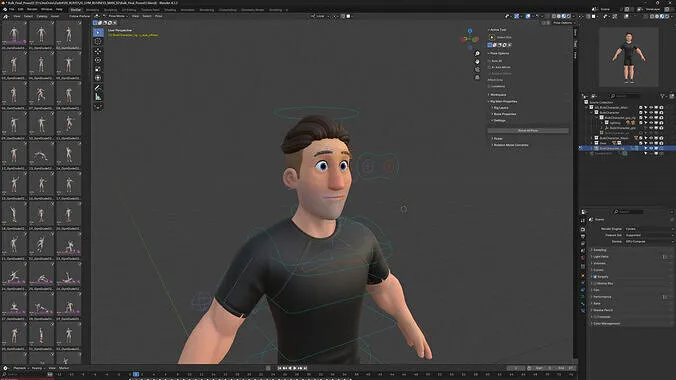Screen dimensions: 676x380
Task: Select the Move tool
Action: pyautogui.click(x=98, y=51)
